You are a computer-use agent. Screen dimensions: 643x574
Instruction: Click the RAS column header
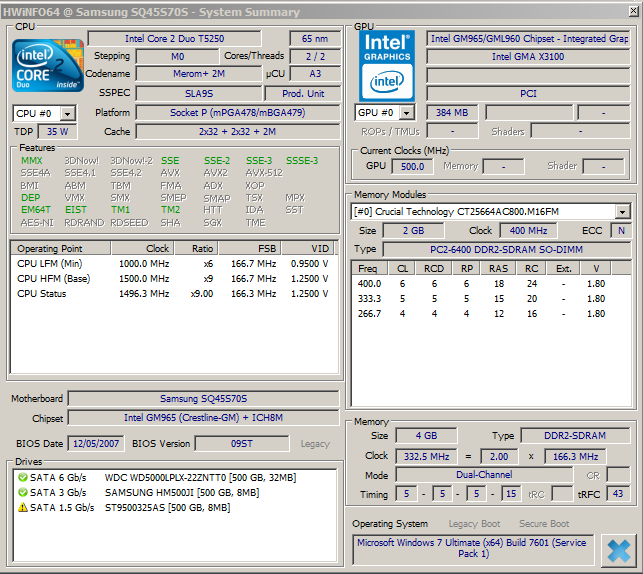[498, 269]
